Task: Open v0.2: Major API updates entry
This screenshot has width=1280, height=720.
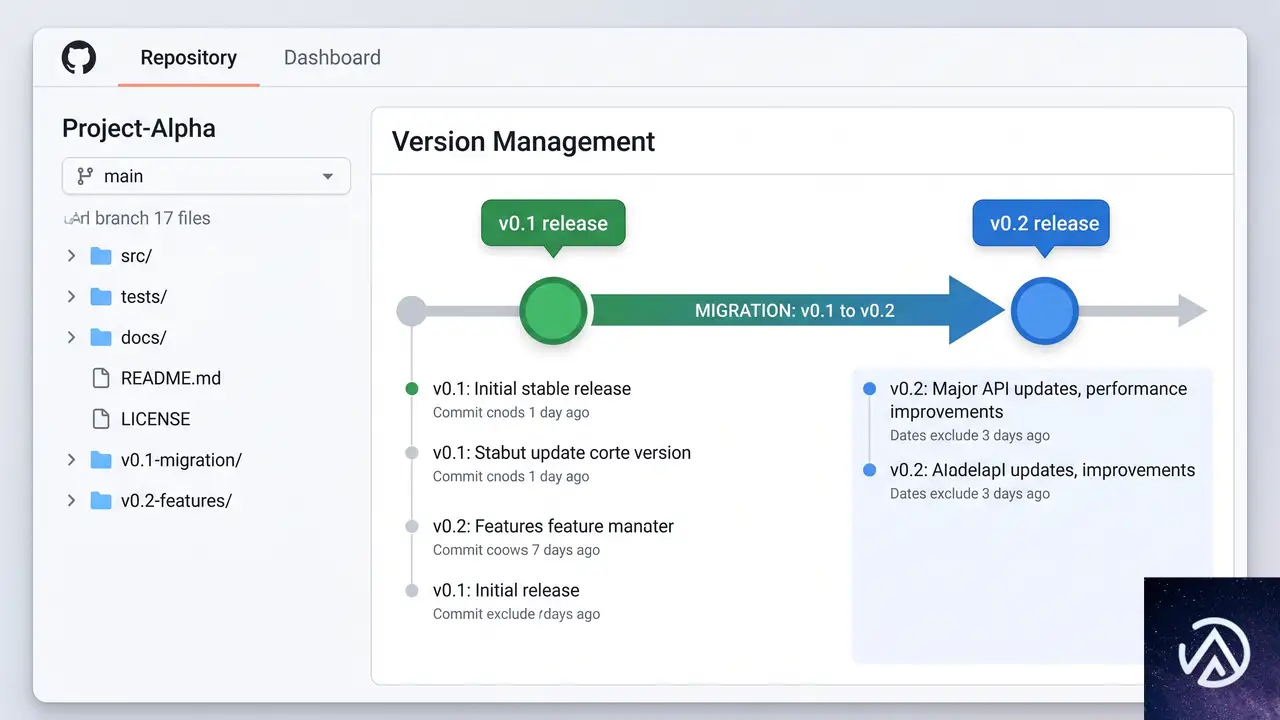Action: (1038, 400)
